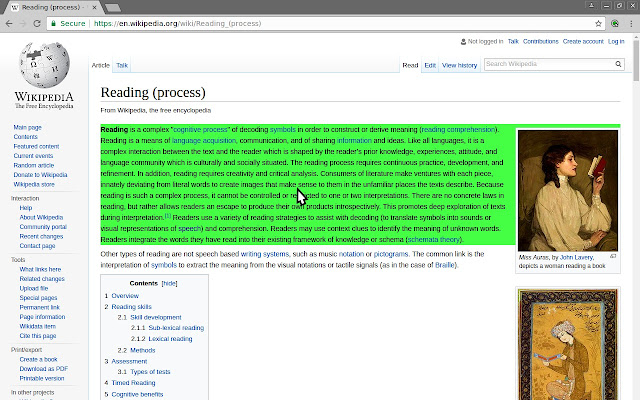Screen dimensions: 640x400
Task: Close the Reading (process) browser tab
Action: pos(95,7)
